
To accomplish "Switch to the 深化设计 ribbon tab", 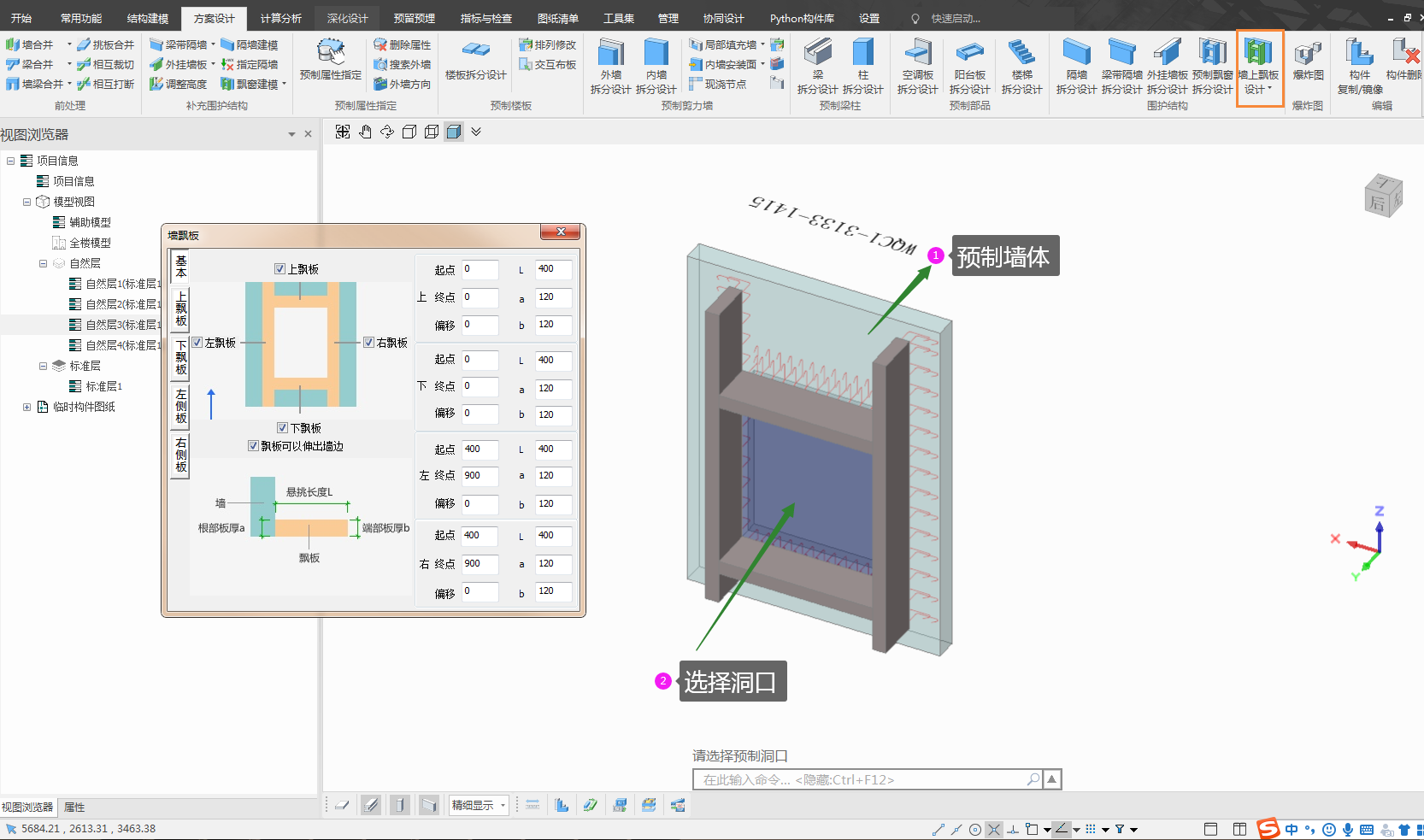I will [347, 18].
